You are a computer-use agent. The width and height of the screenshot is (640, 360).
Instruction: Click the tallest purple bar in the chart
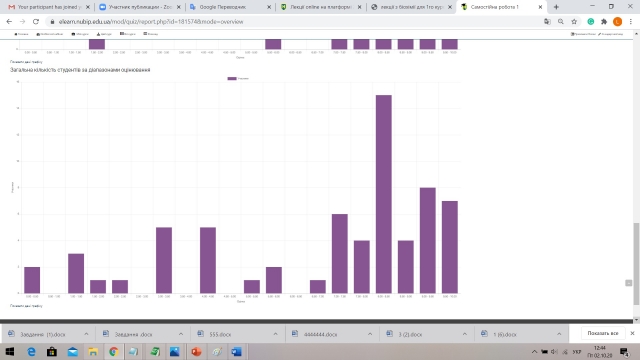(x=384, y=194)
